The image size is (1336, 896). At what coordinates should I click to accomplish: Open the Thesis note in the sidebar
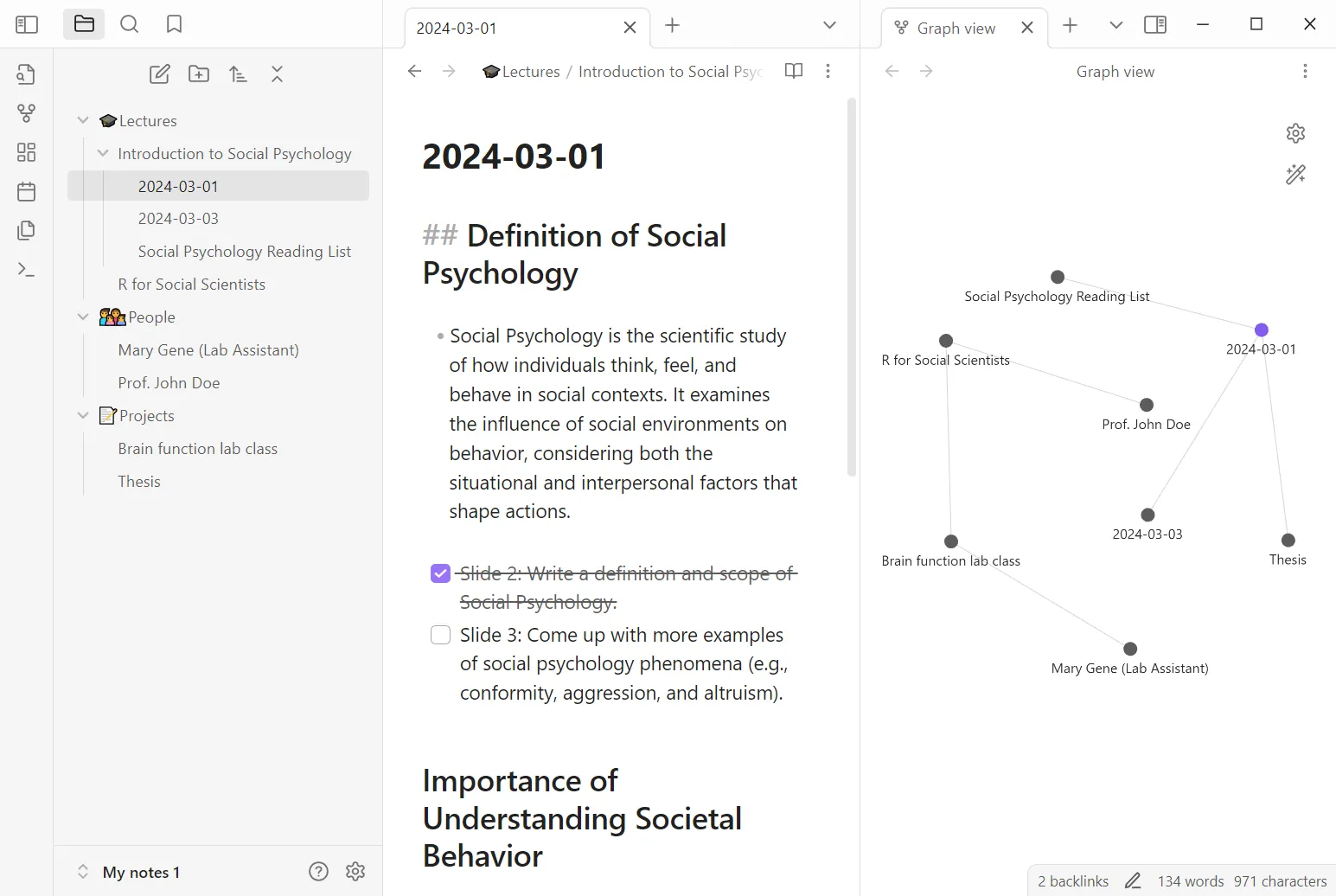click(x=139, y=482)
